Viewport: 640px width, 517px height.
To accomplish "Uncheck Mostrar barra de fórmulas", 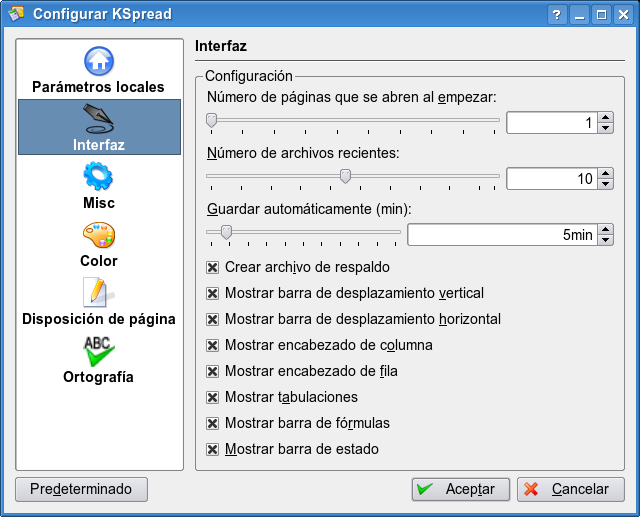I will click(x=212, y=424).
